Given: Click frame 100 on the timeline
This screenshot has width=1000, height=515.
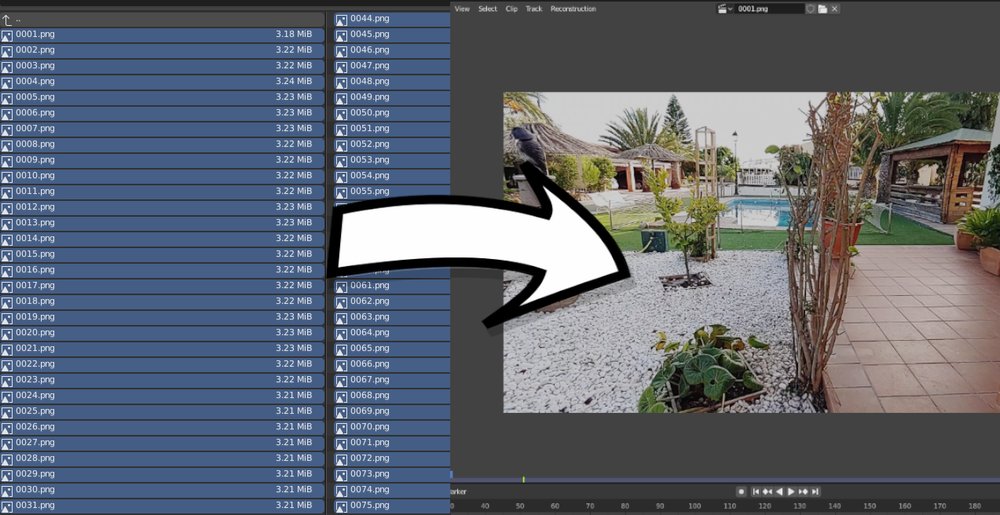Looking at the screenshot, I should (697, 506).
